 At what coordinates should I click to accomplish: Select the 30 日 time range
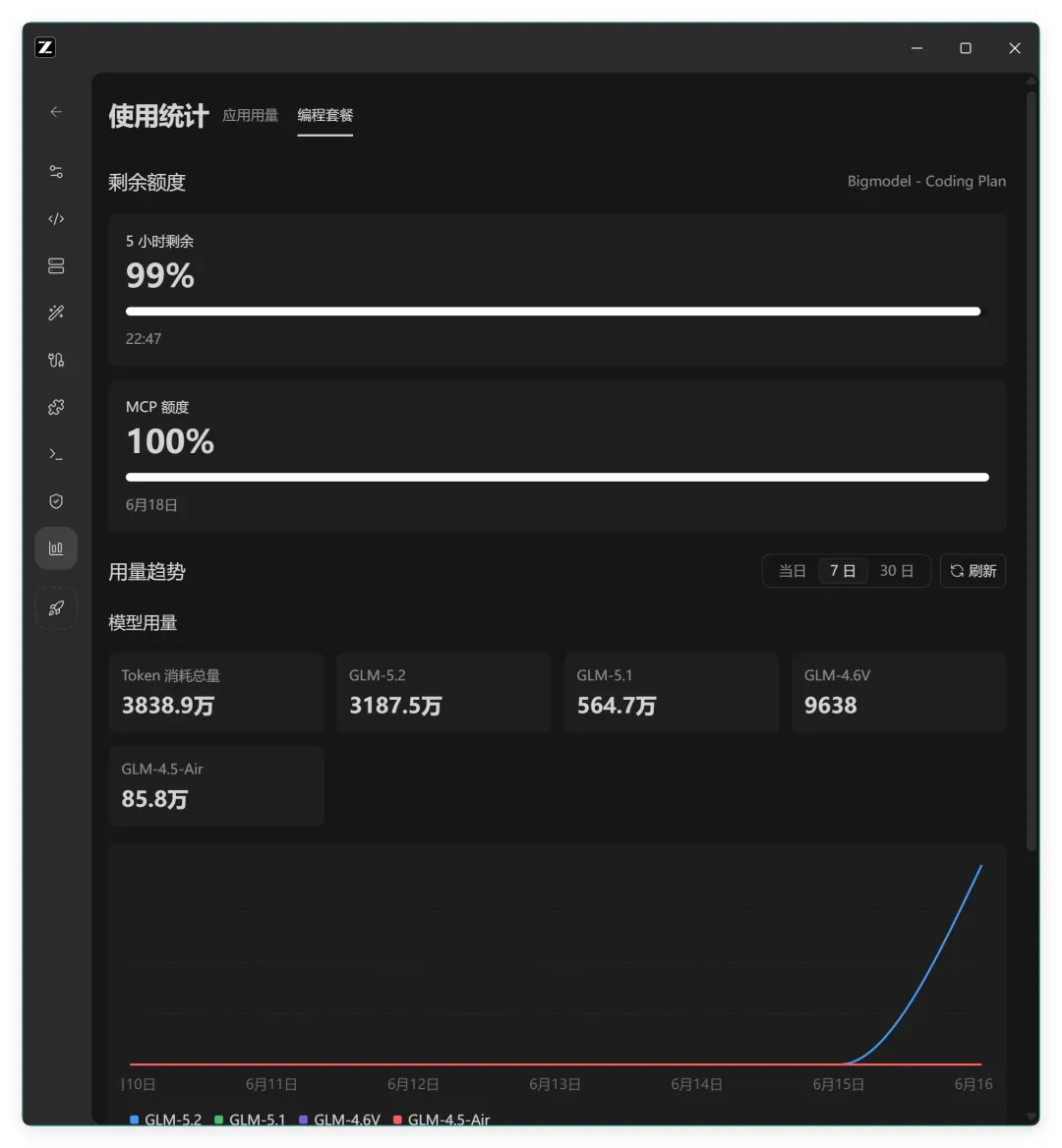(x=897, y=570)
